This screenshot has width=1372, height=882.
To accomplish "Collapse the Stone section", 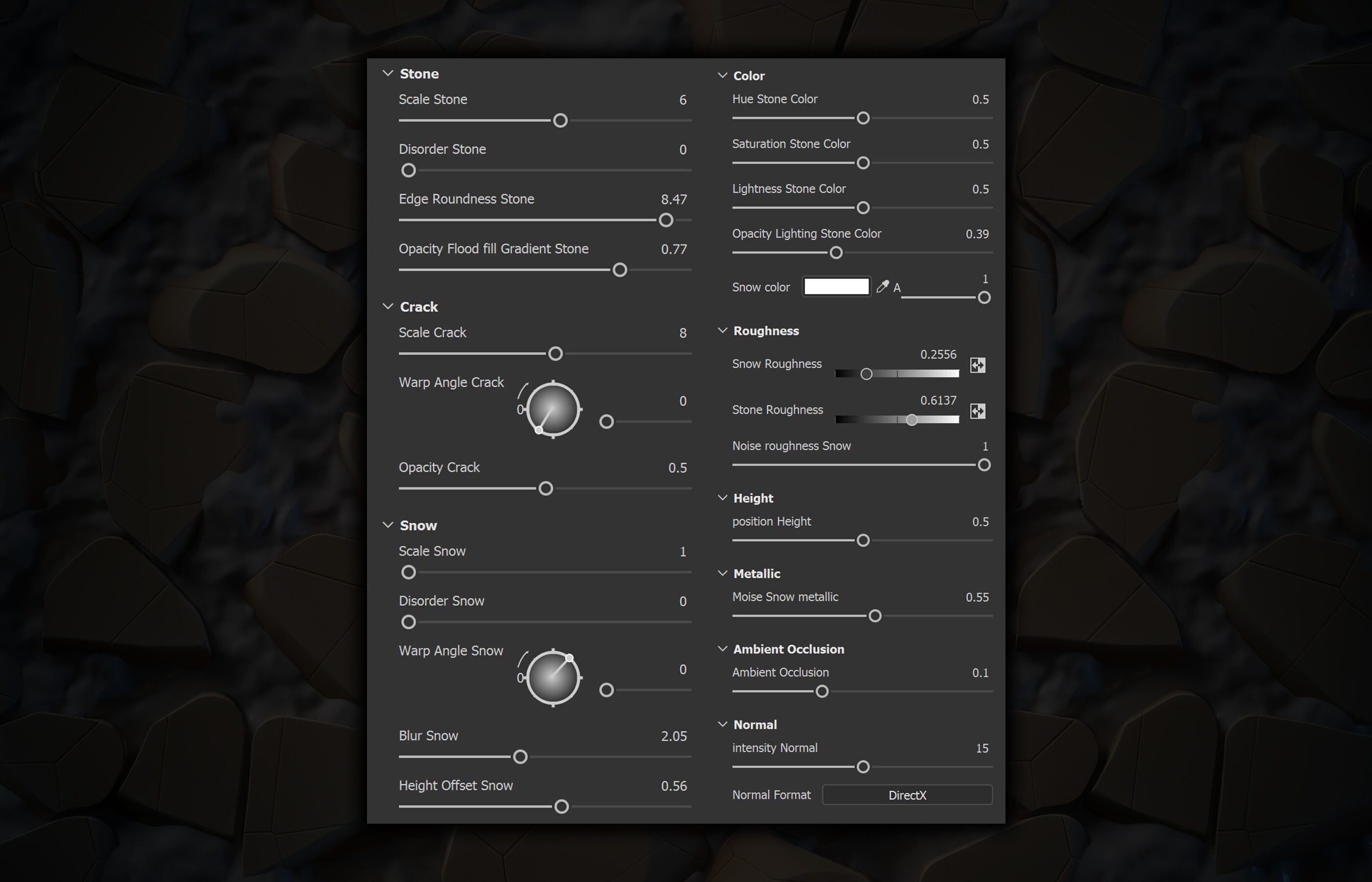I will point(388,73).
